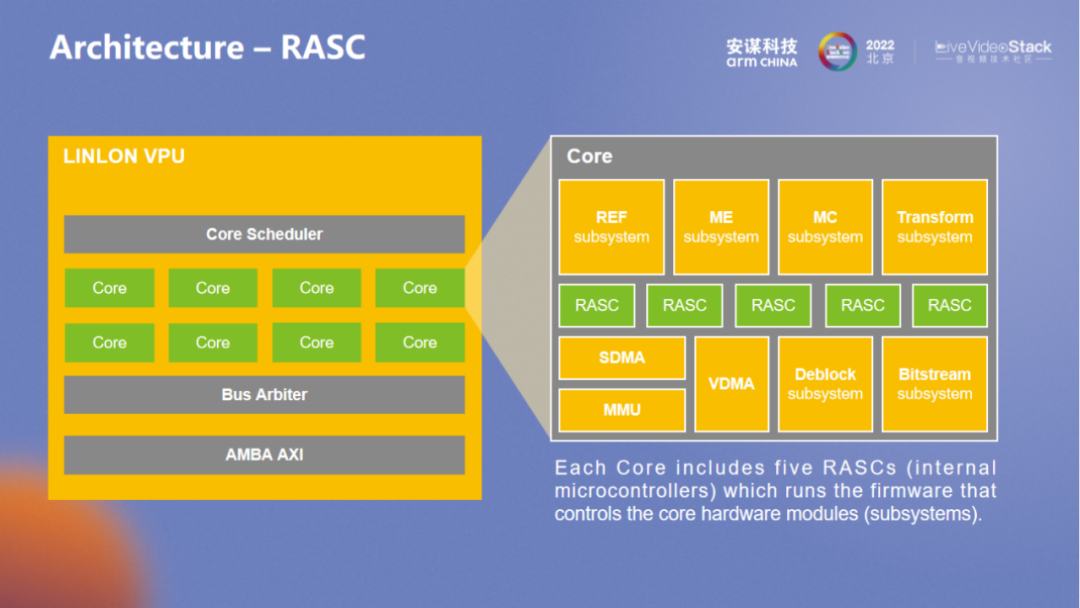The height and width of the screenshot is (608, 1080).
Task: Click the REF subsystem block
Action: point(611,227)
